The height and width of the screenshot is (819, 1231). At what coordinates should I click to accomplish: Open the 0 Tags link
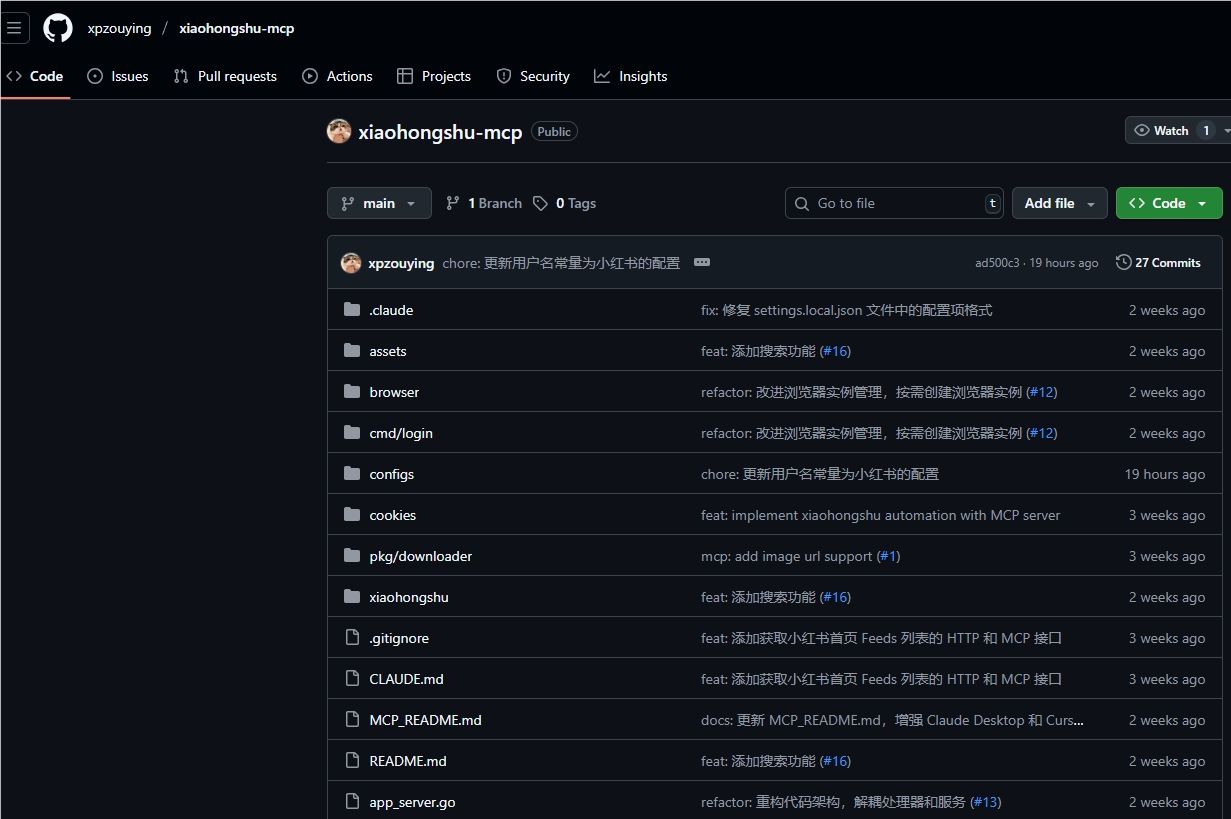point(564,203)
